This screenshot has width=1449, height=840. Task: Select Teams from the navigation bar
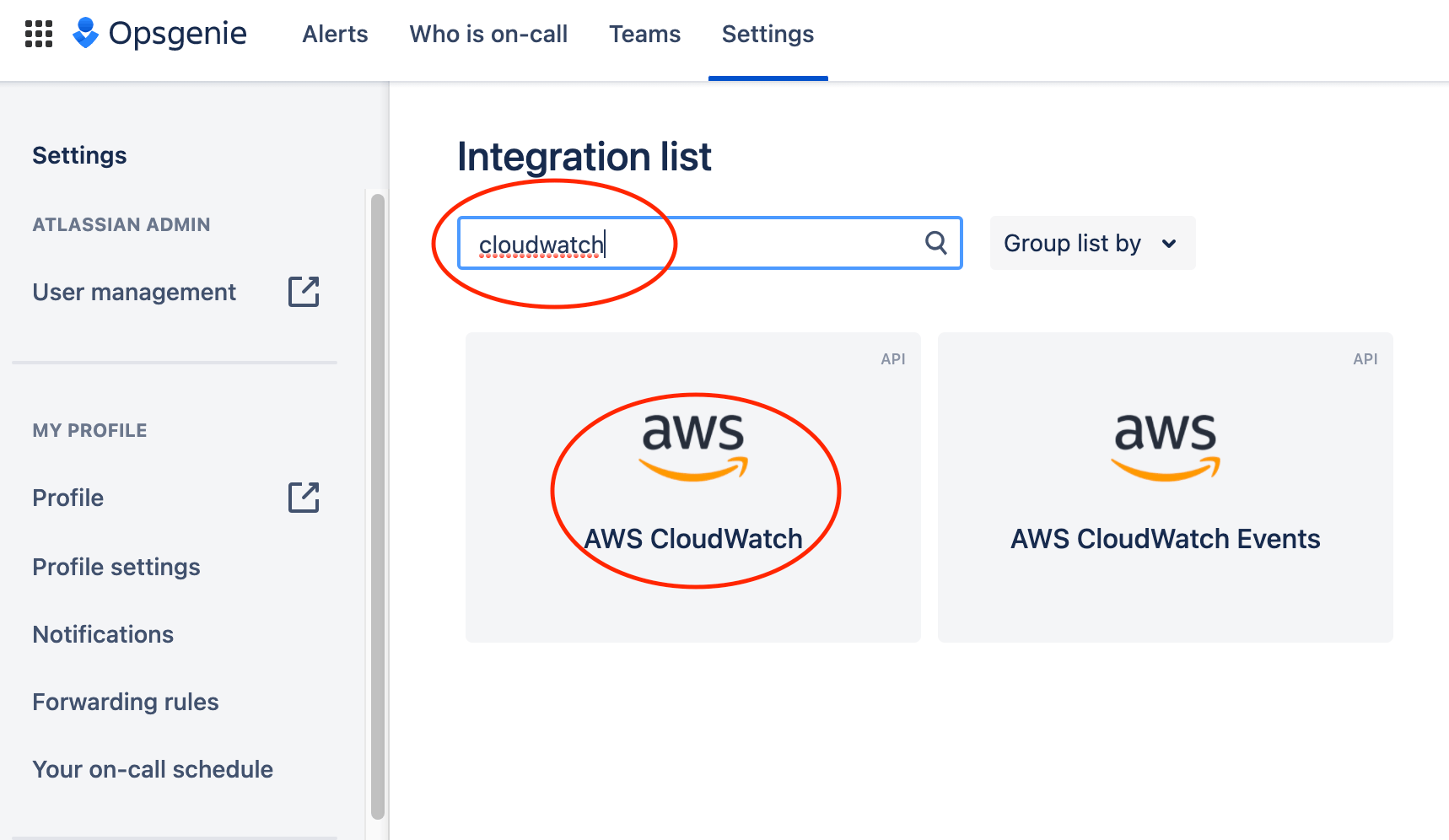(644, 35)
